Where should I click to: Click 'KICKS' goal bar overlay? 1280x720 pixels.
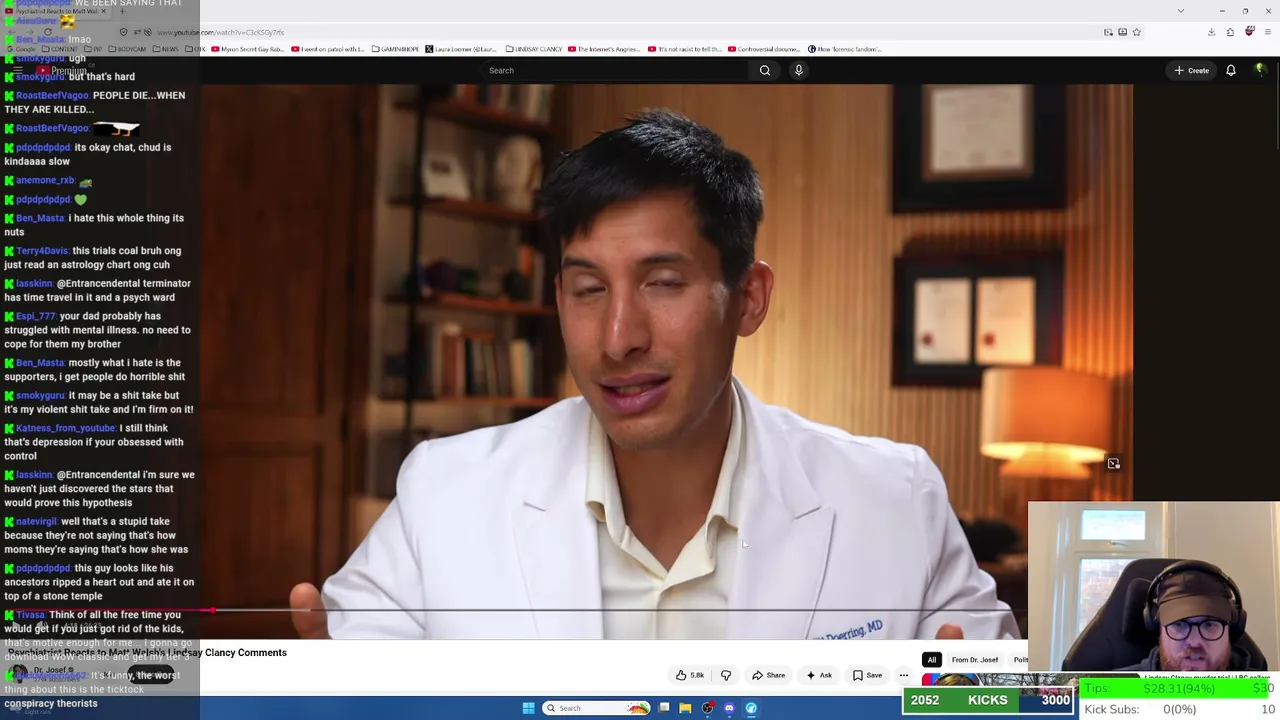click(x=988, y=701)
